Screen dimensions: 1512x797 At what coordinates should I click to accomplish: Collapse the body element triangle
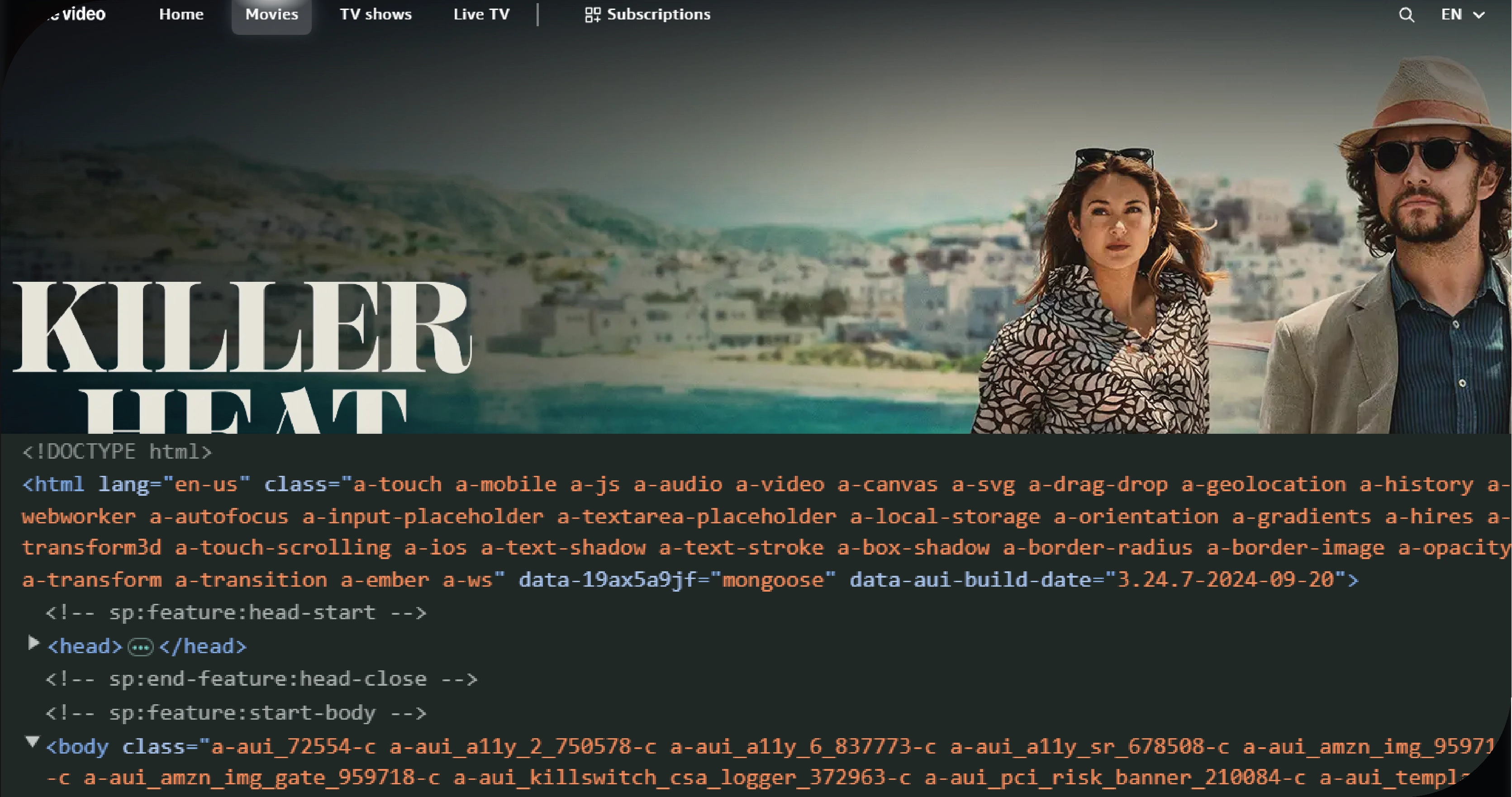pyautogui.click(x=33, y=742)
